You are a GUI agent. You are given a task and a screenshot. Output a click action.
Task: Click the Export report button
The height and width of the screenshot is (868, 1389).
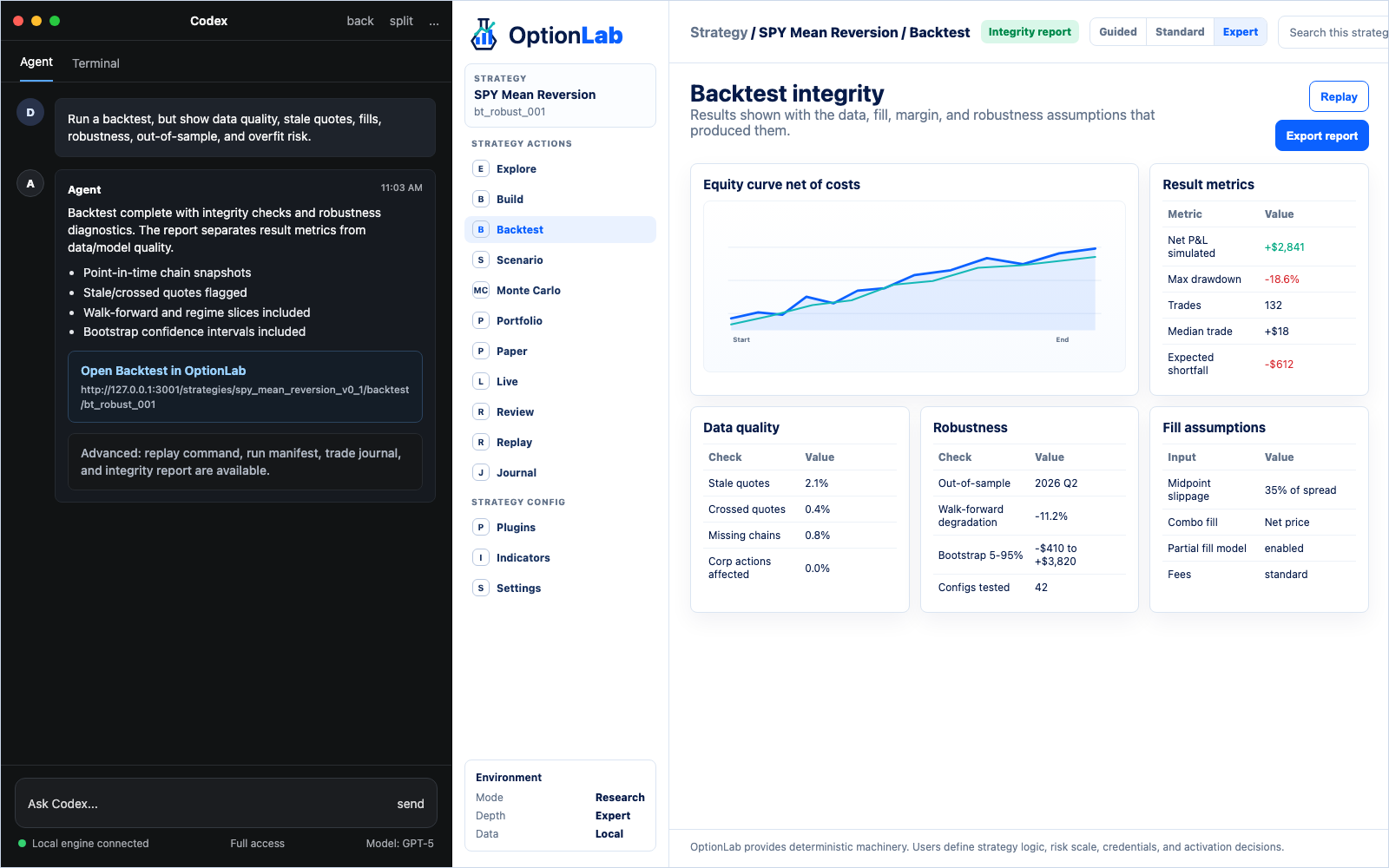click(1321, 135)
